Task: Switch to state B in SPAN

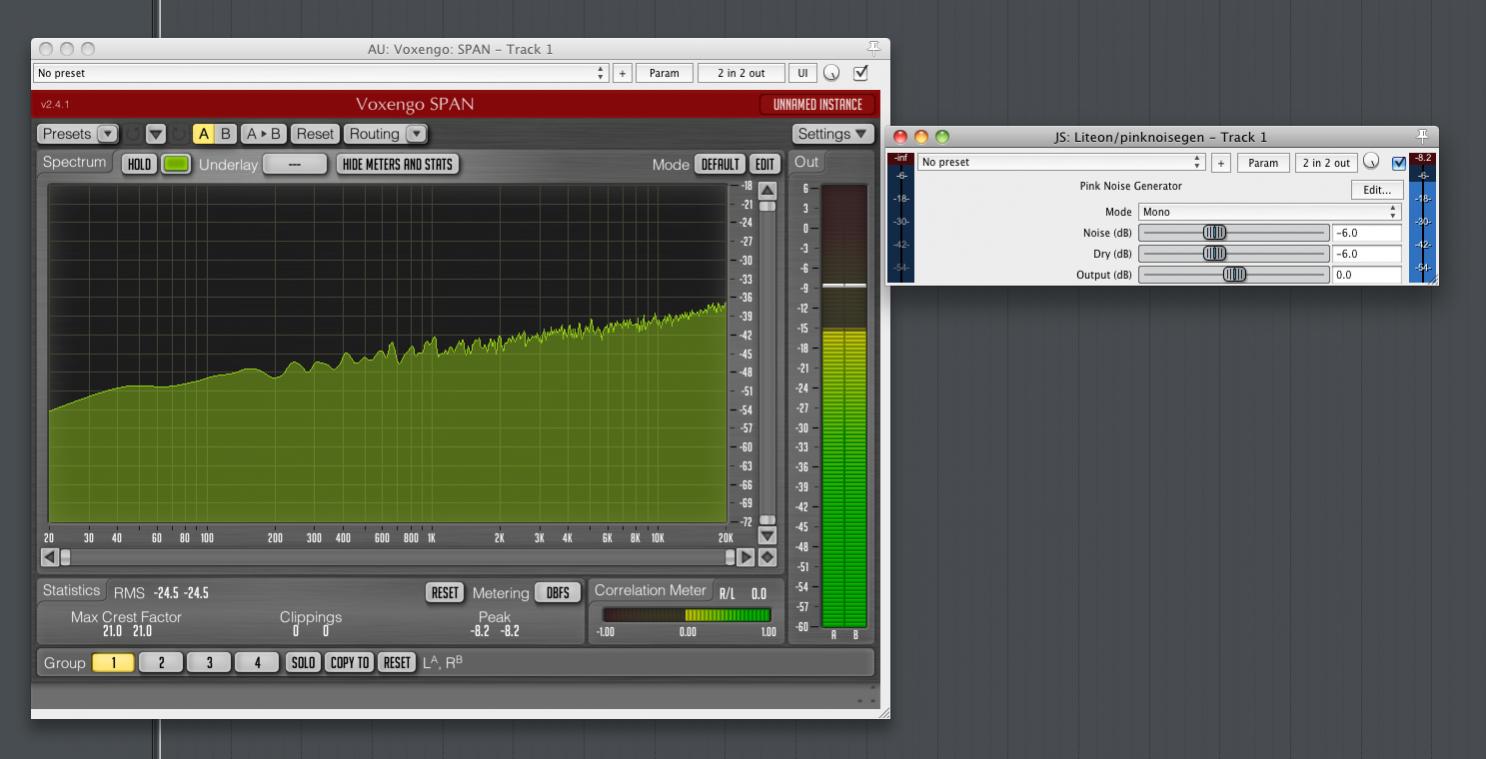Action: (226, 134)
